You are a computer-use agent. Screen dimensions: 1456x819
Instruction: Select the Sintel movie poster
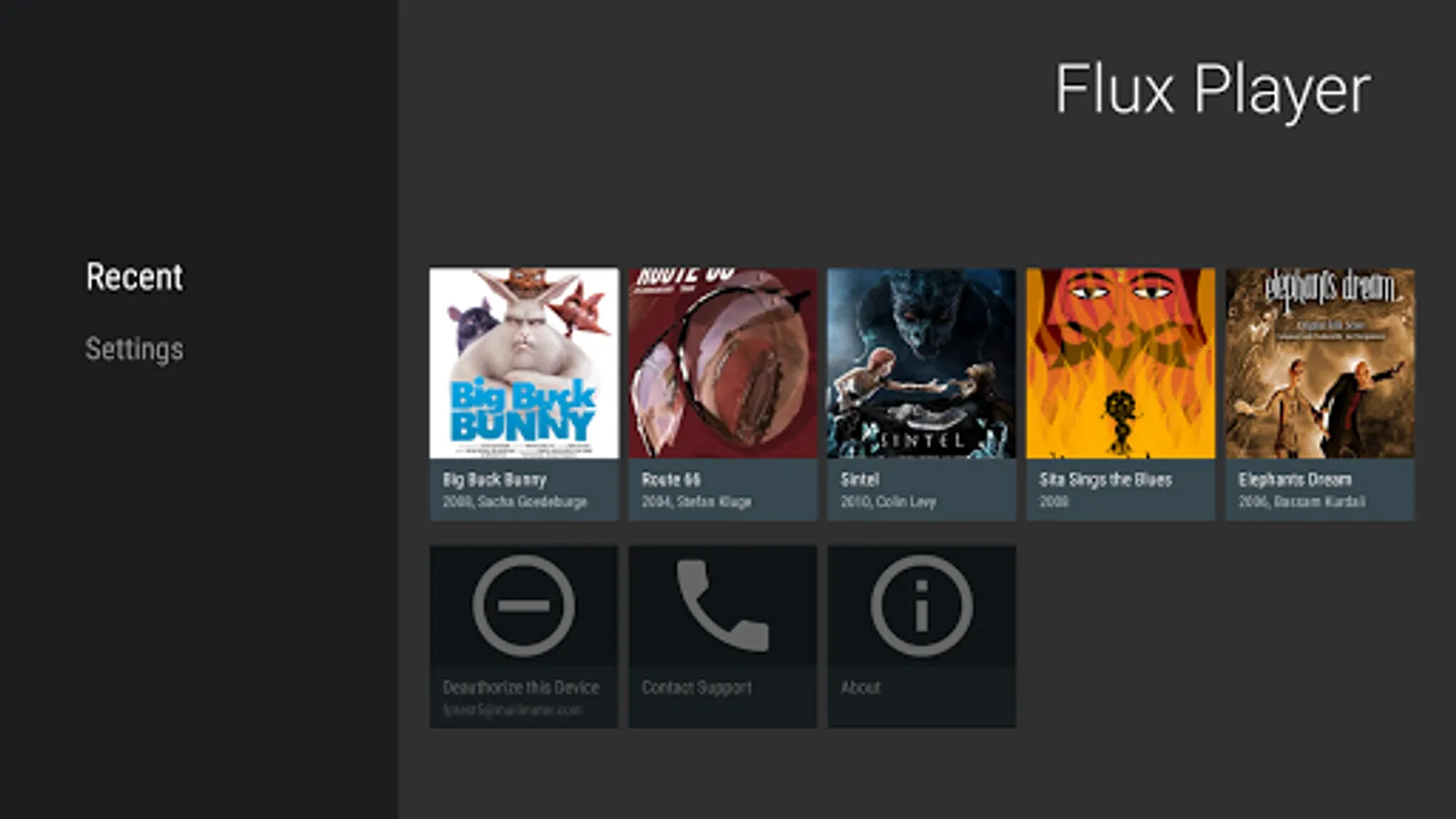pos(922,363)
